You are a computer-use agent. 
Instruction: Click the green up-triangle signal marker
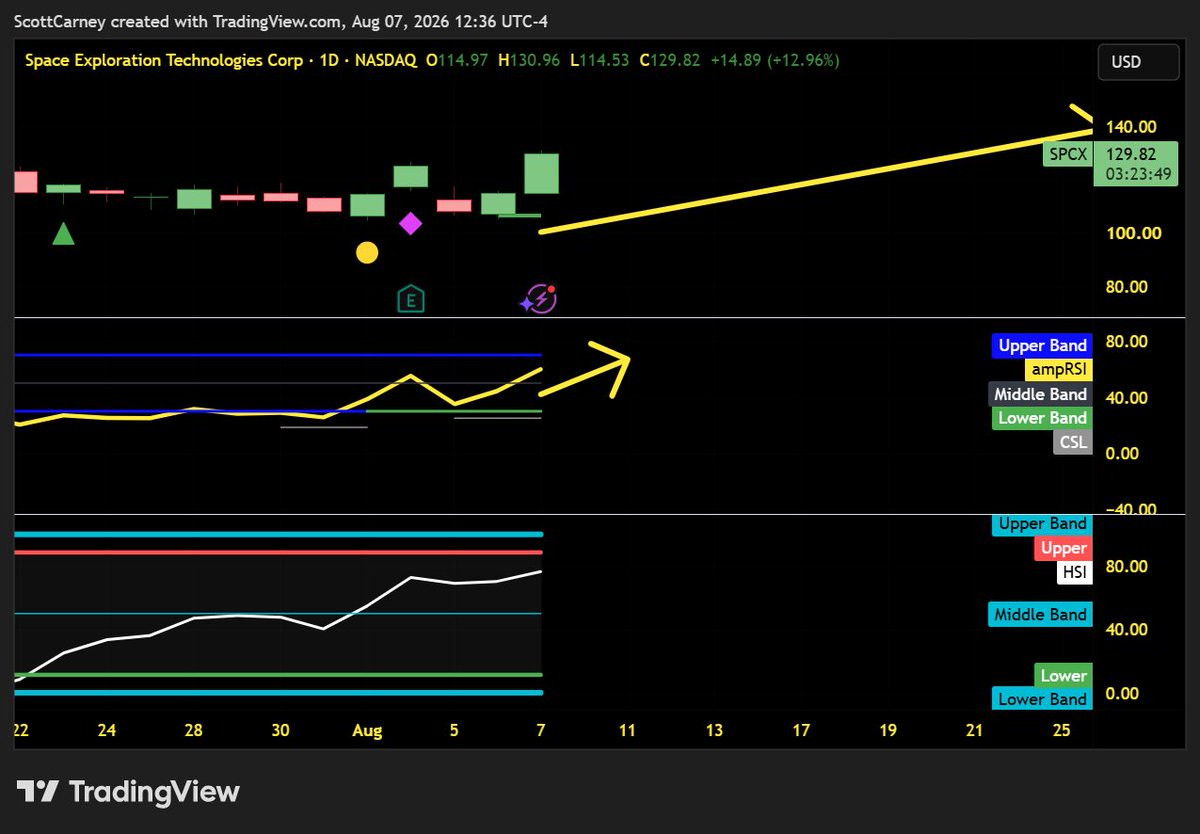tap(64, 235)
